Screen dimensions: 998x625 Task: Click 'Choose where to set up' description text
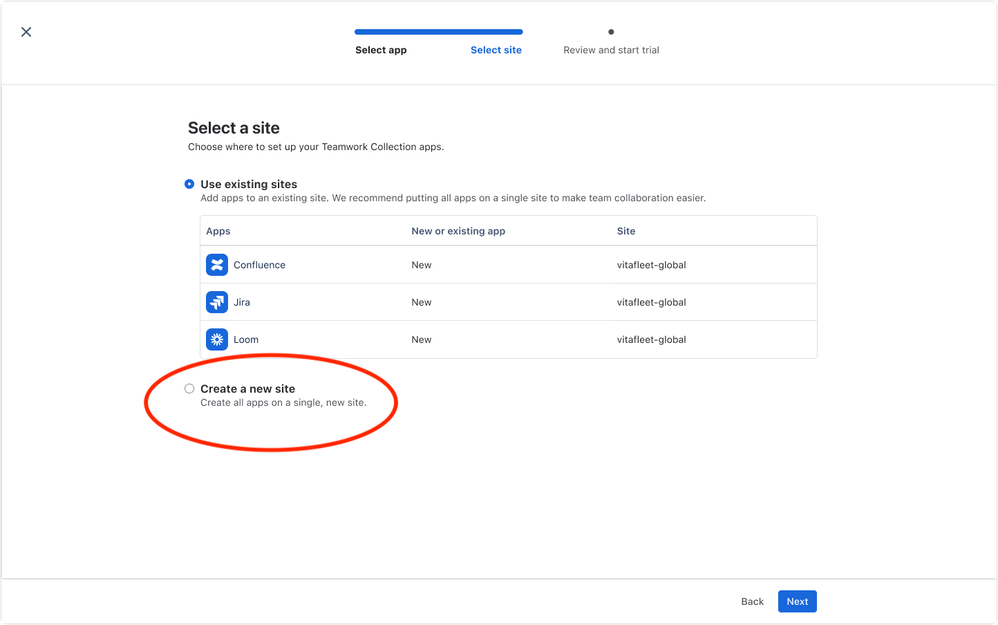(316, 146)
